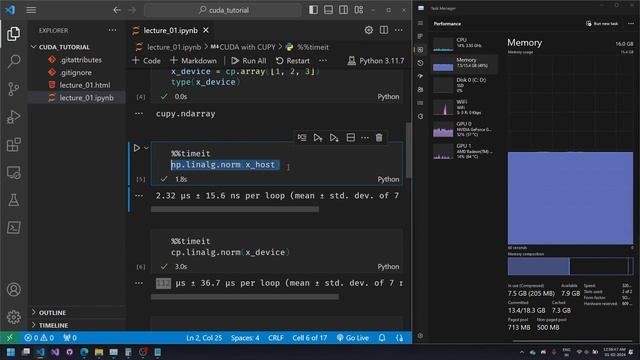Open Processes page in Task Manager sidebar
The height and width of the screenshot is (360, 640).
420,36
